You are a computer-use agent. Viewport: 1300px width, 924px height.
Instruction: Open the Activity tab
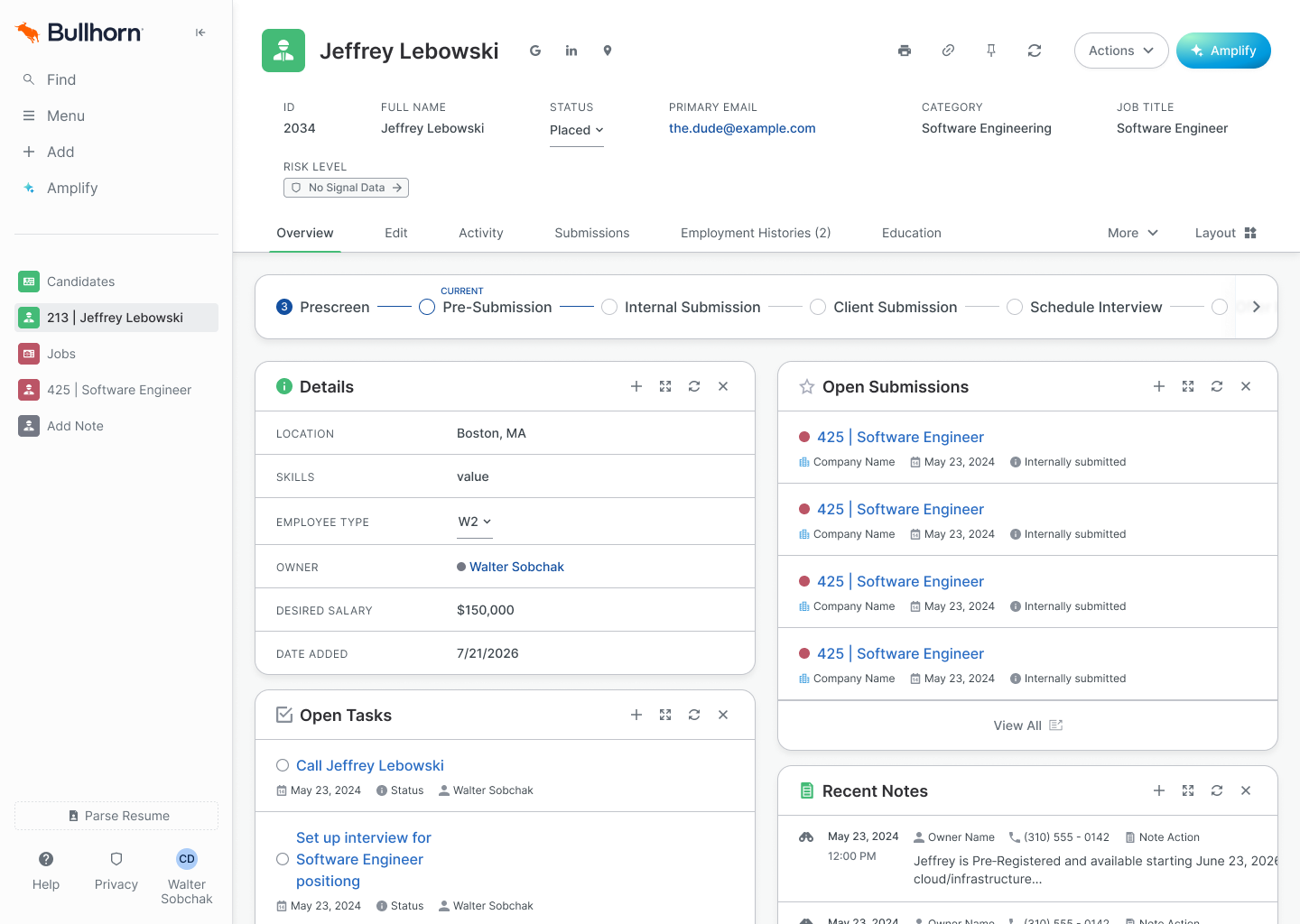pos(481,233)
